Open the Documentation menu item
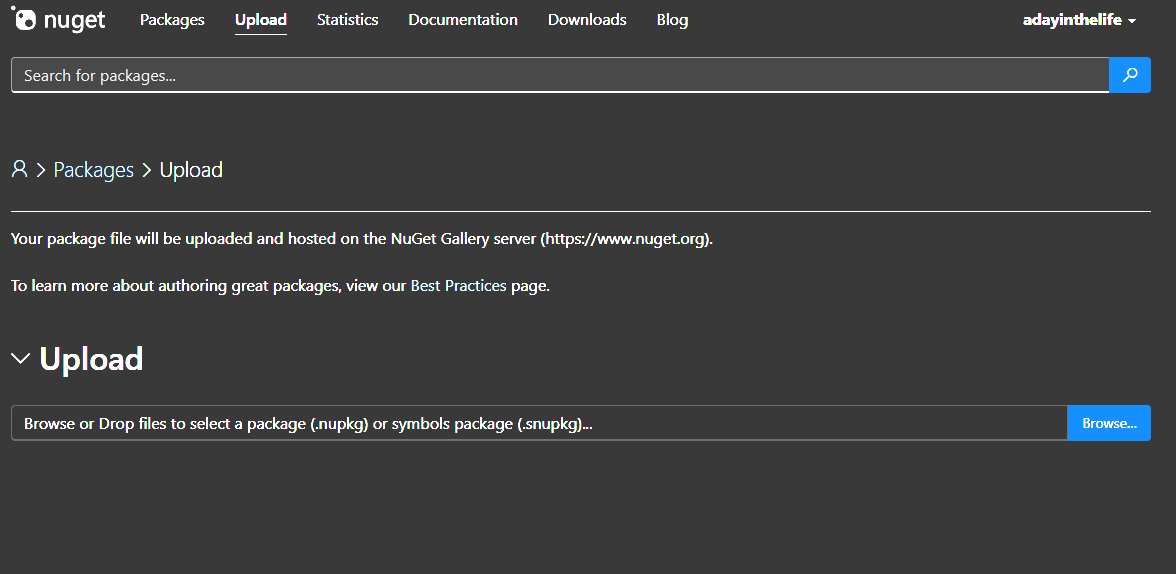The width and height of the screenshot is (1176, 574). [x=463, y=20]
